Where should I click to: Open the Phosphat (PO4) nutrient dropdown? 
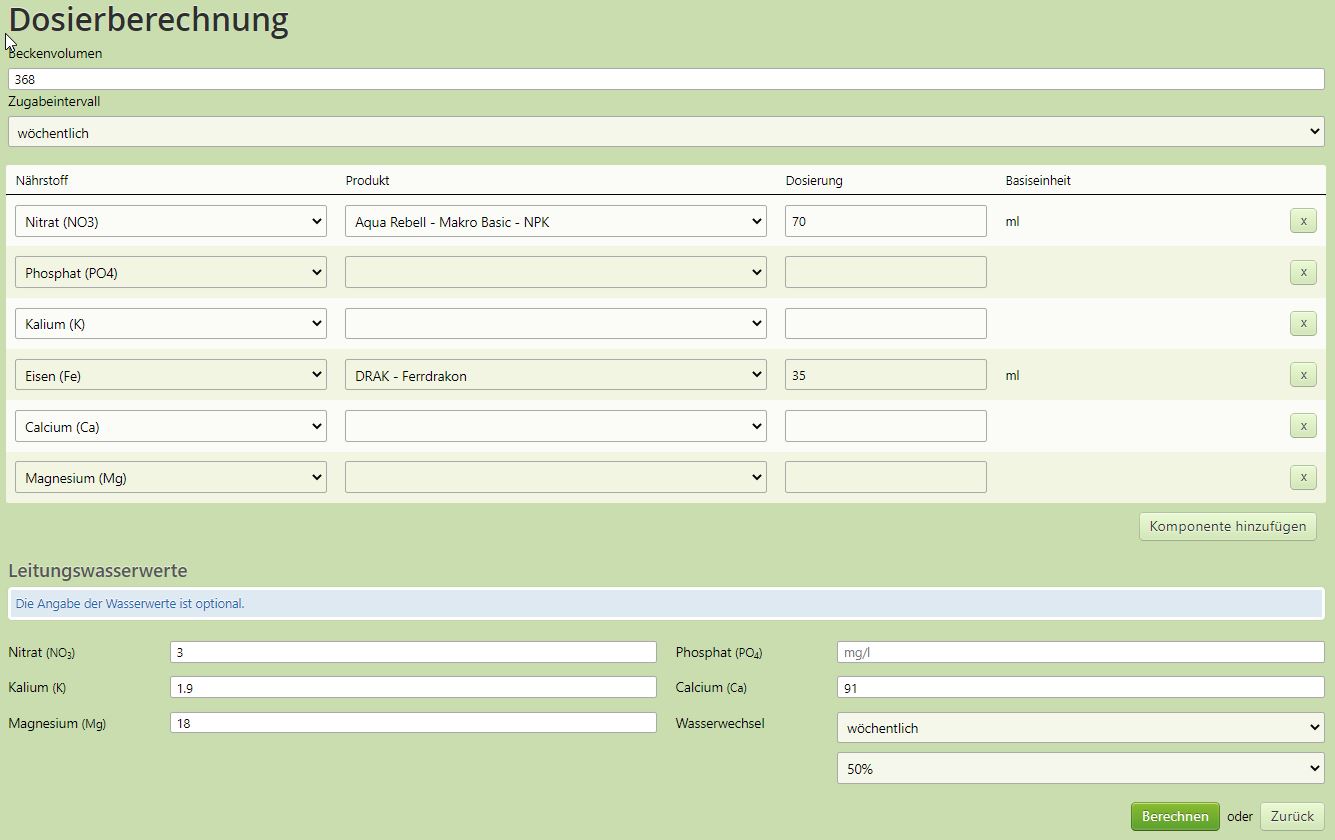[171, 272]
